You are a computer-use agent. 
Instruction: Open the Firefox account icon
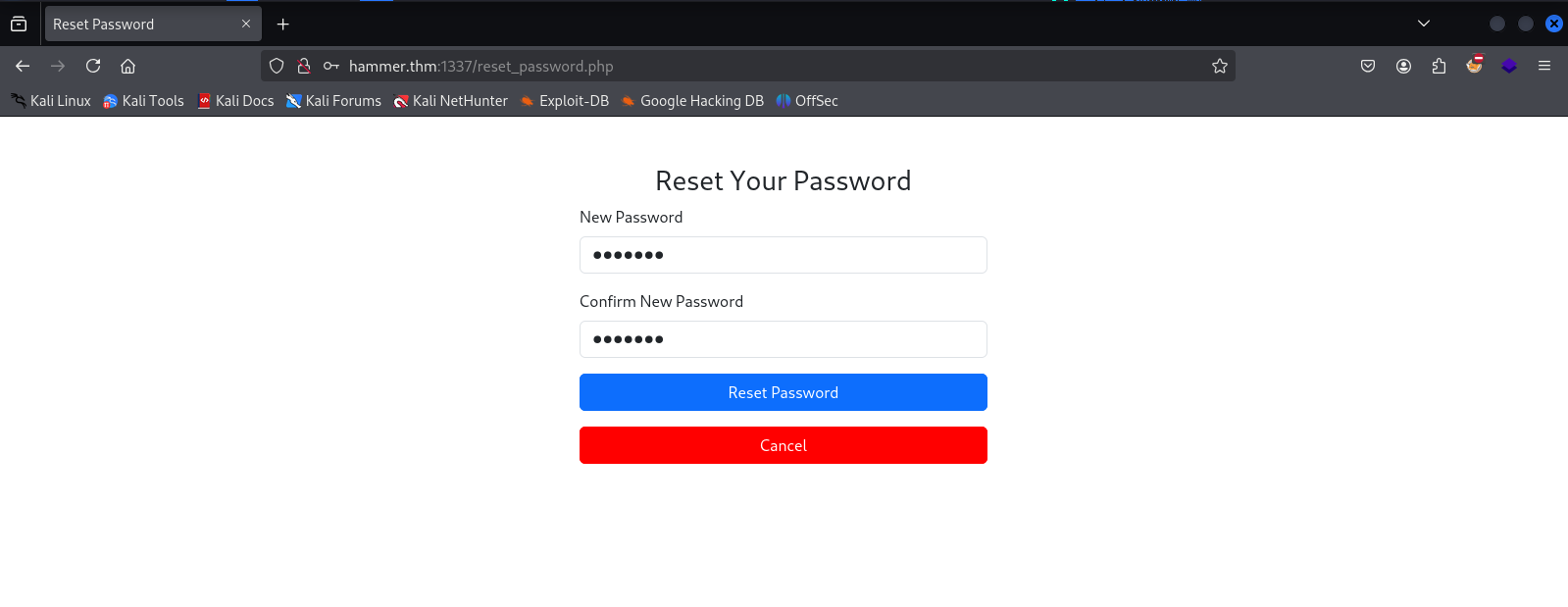pyautogui.click(x=1403, y=66)
